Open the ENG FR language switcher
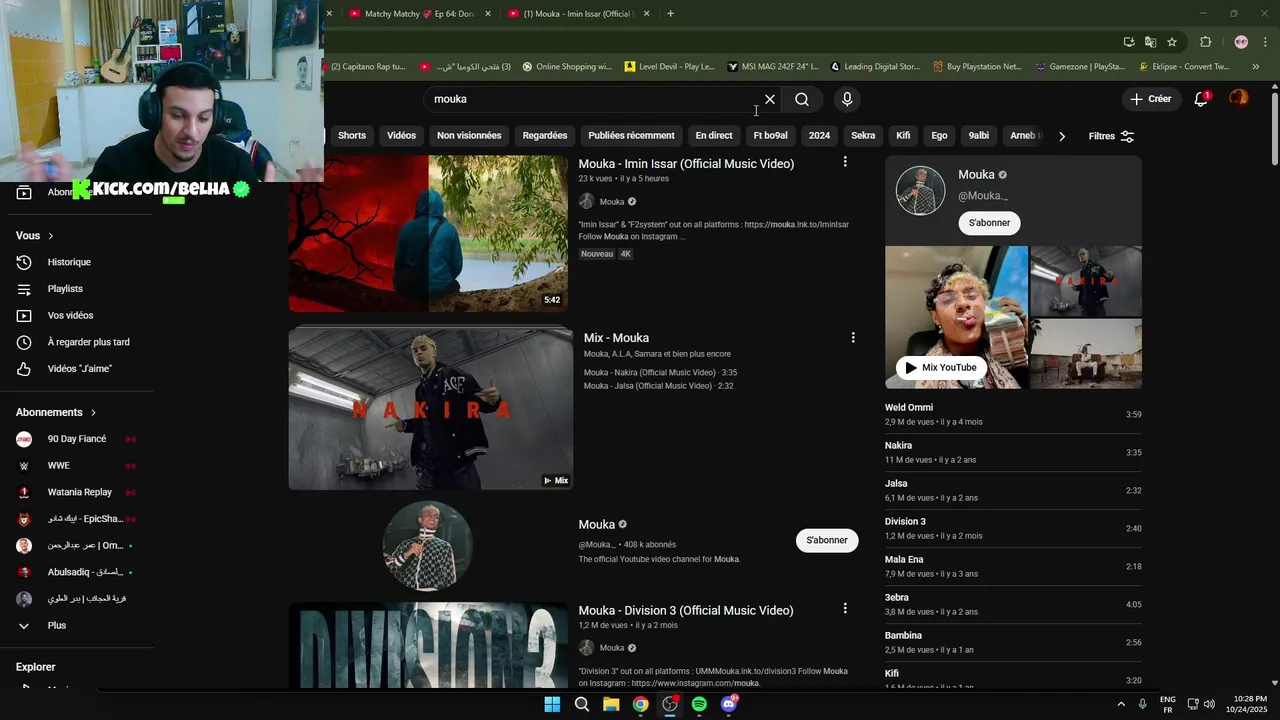 (1167, 704)
